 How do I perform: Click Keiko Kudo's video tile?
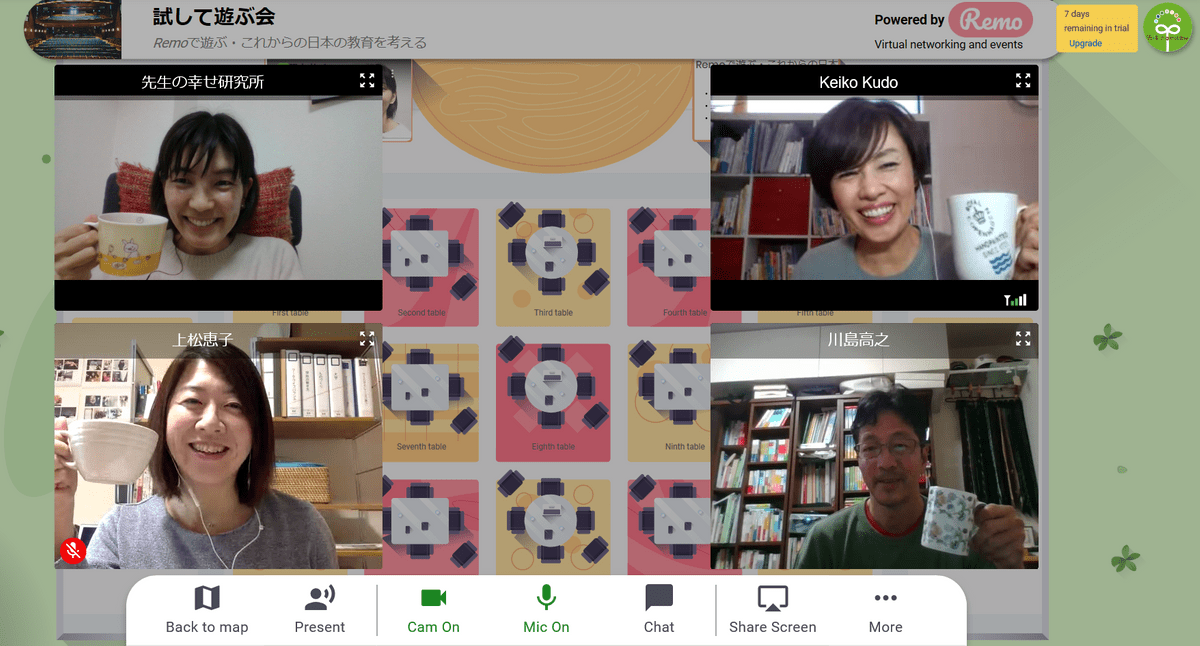click(874, 188)
